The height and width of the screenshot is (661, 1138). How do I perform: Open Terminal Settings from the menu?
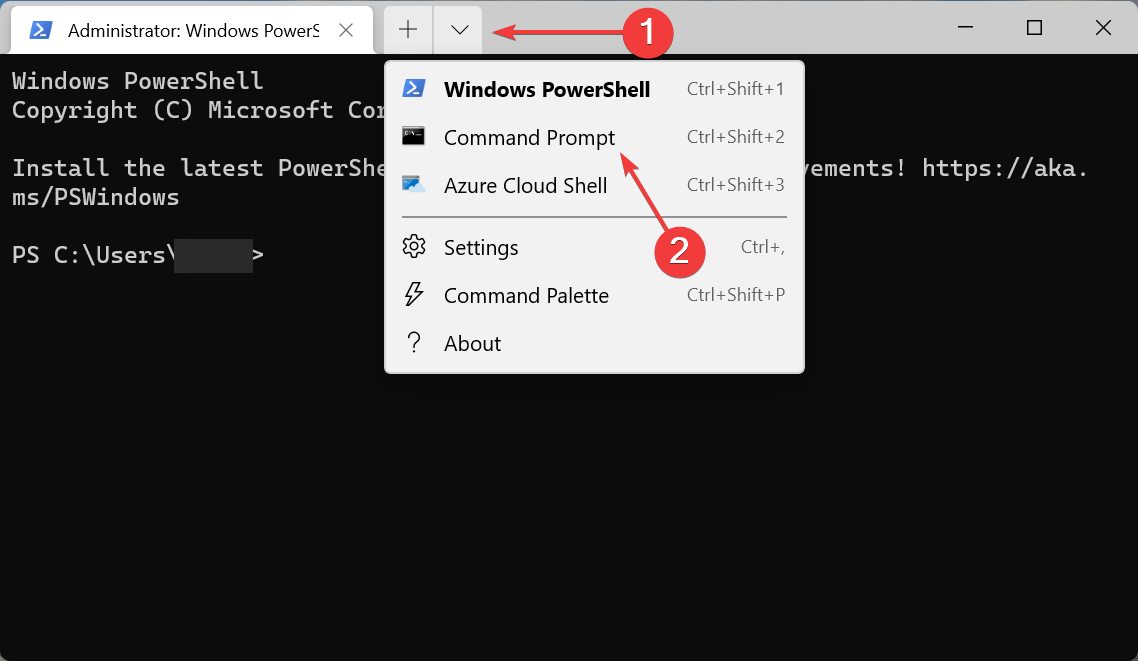point(481,247)
